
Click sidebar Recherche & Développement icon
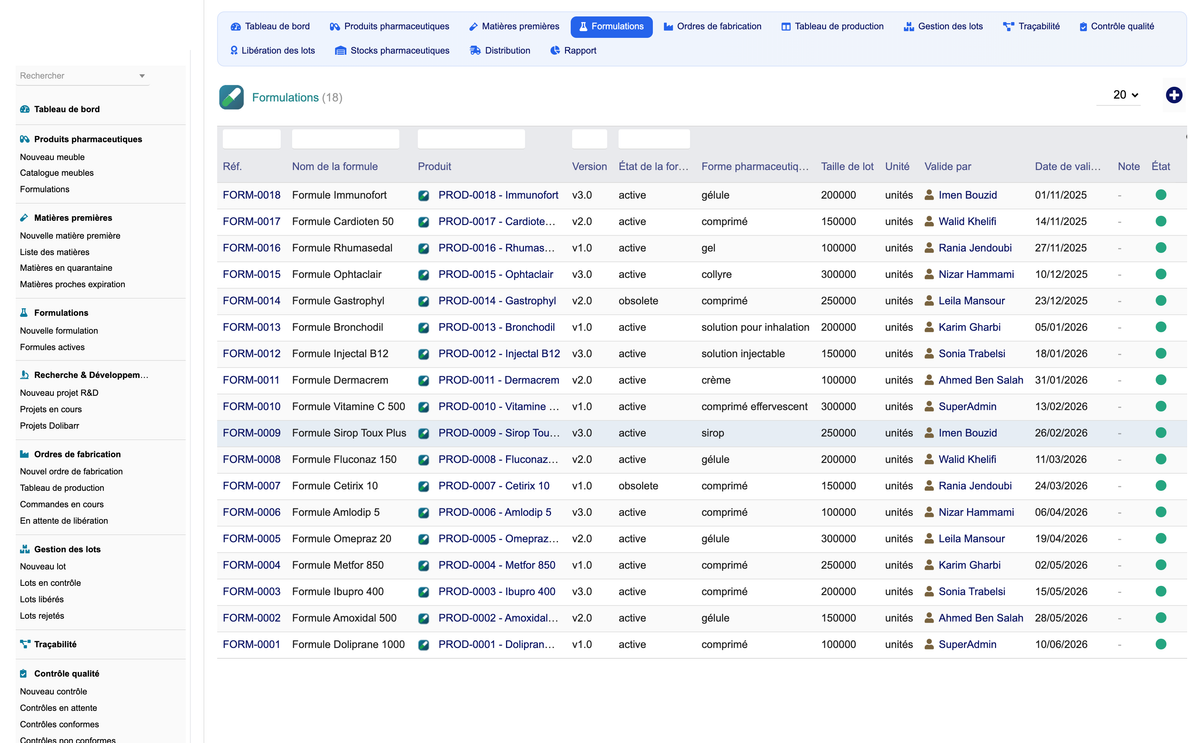(25, 375)
